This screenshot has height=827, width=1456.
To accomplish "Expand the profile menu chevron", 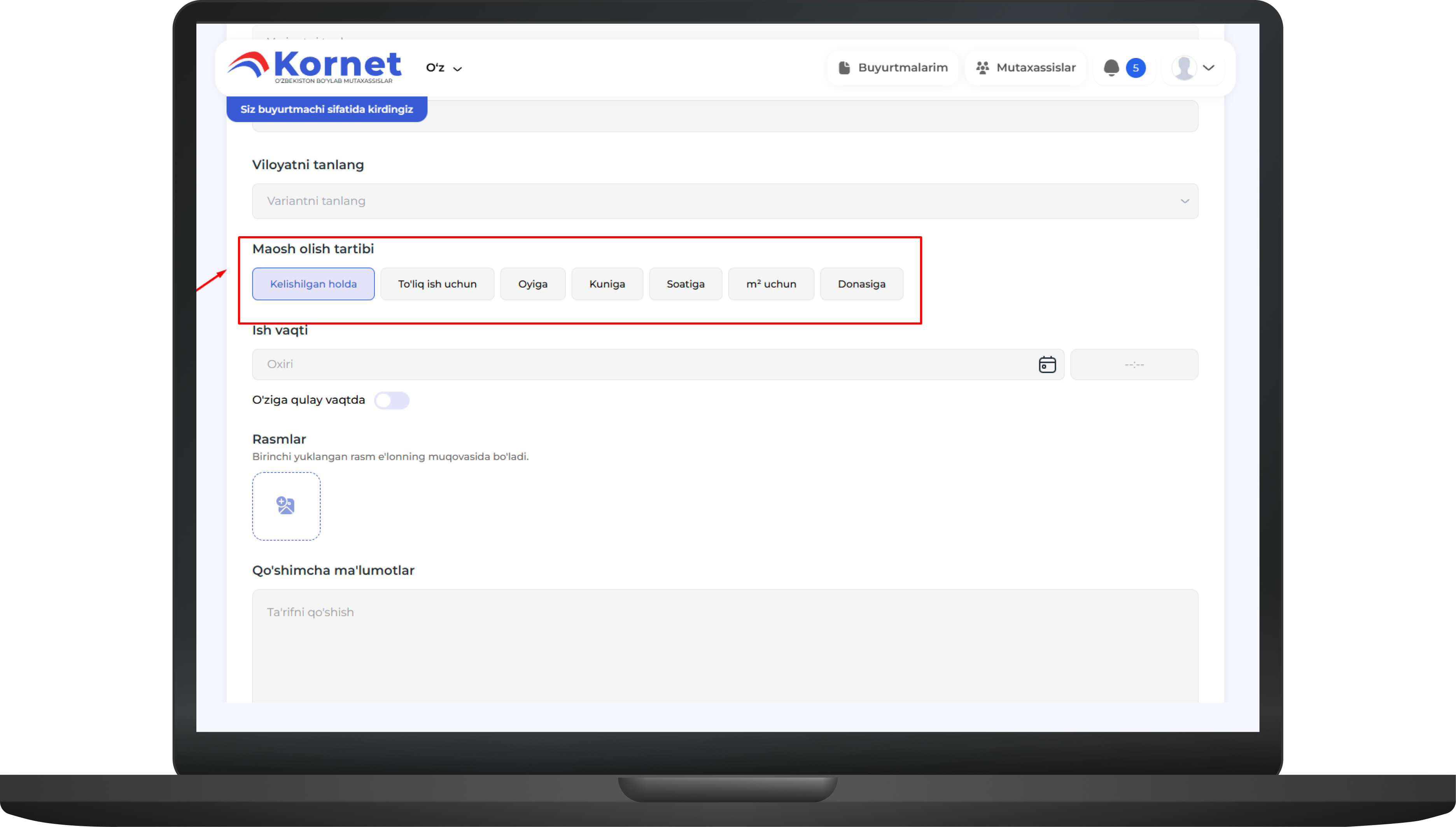I will 1208,68.
